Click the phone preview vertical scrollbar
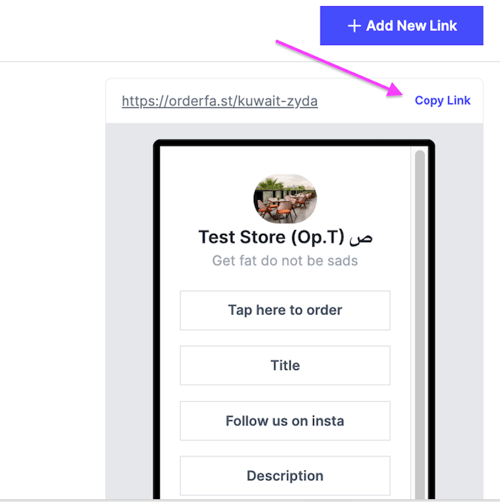 tap(420, 323)
